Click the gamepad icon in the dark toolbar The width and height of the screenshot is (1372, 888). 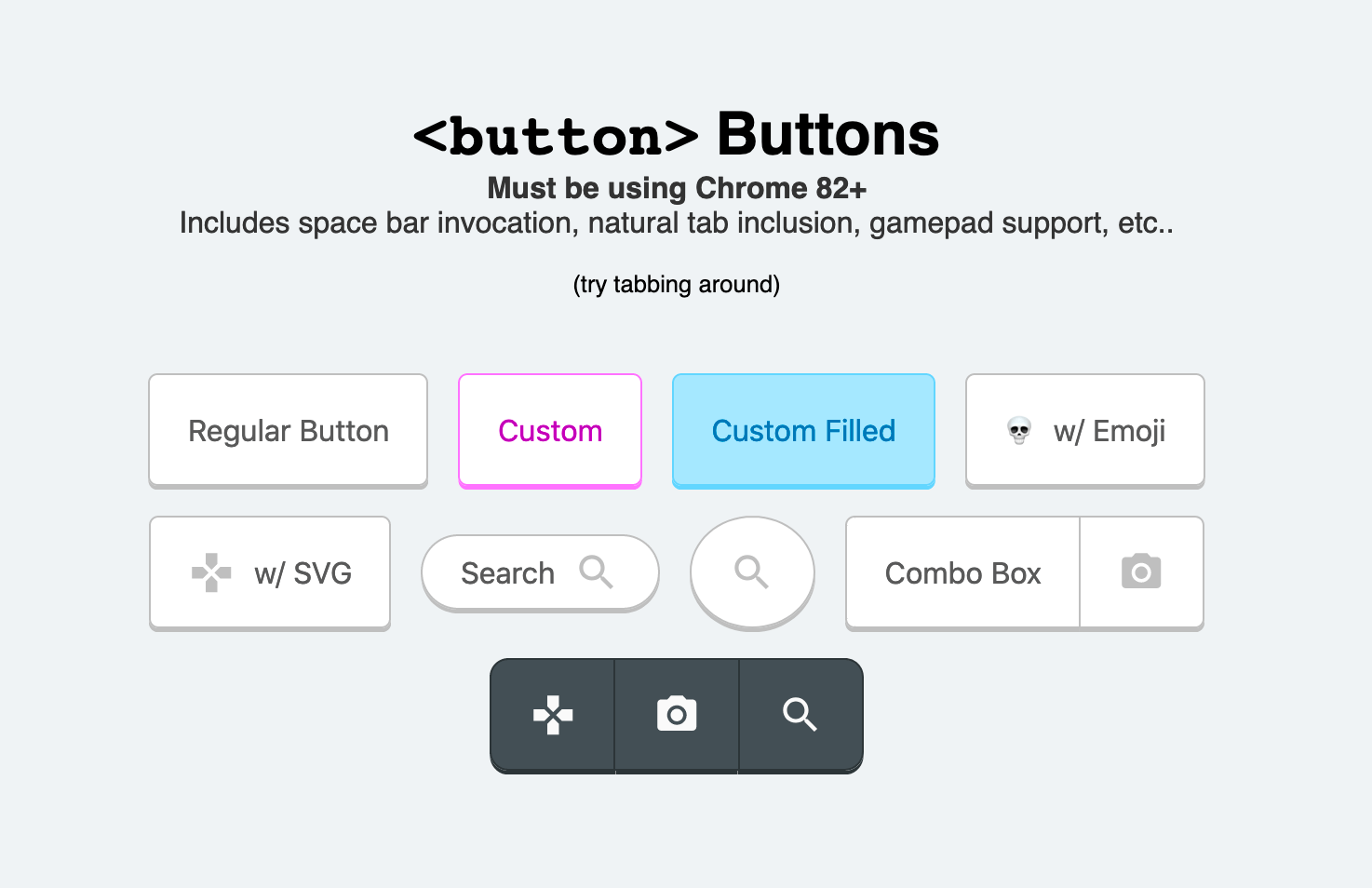[x=553, y=715]
